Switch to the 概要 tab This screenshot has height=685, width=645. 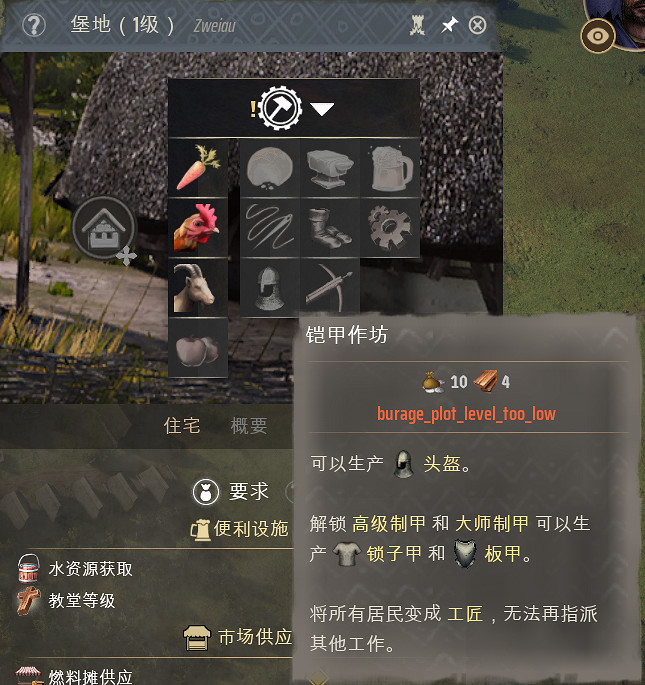point(249,426)
